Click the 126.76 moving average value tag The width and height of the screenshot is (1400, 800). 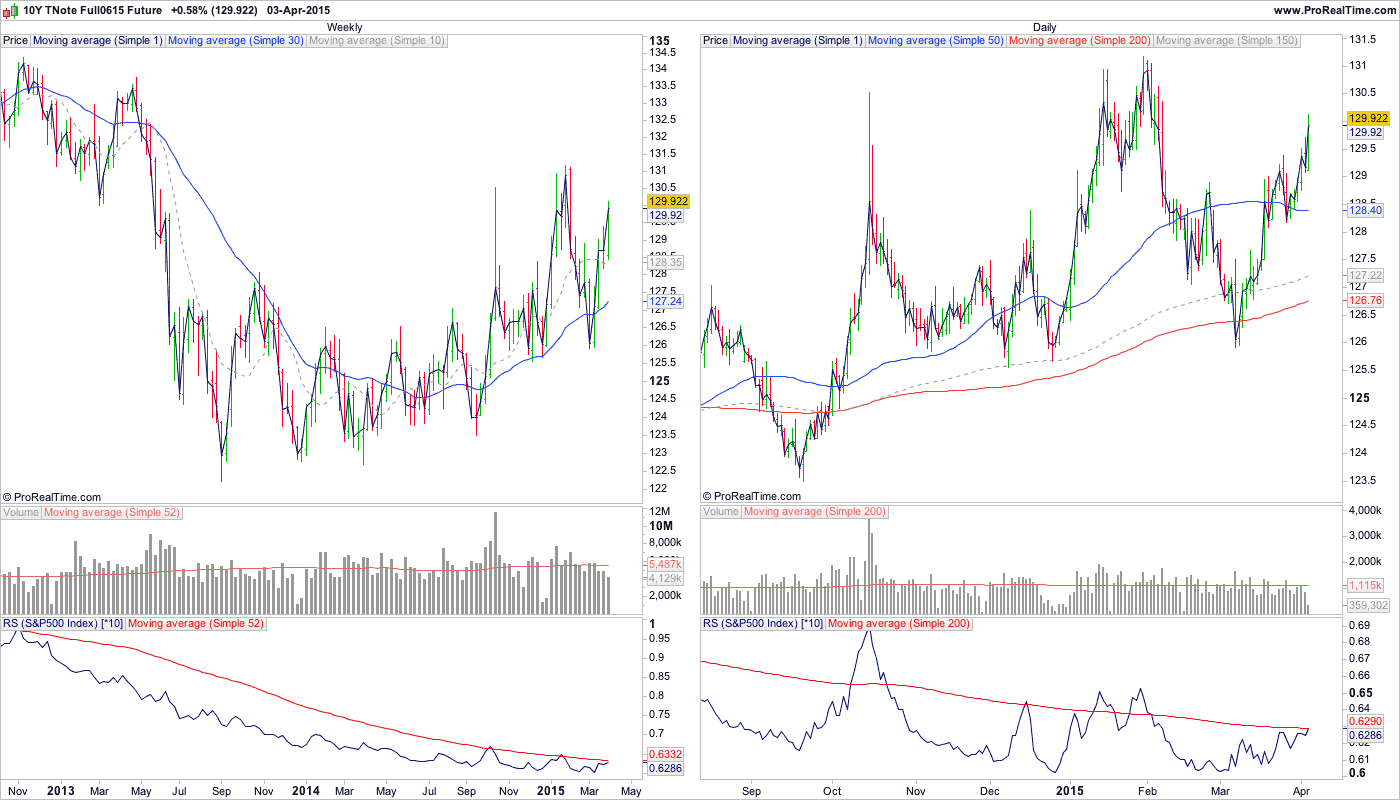point(1366,299)
